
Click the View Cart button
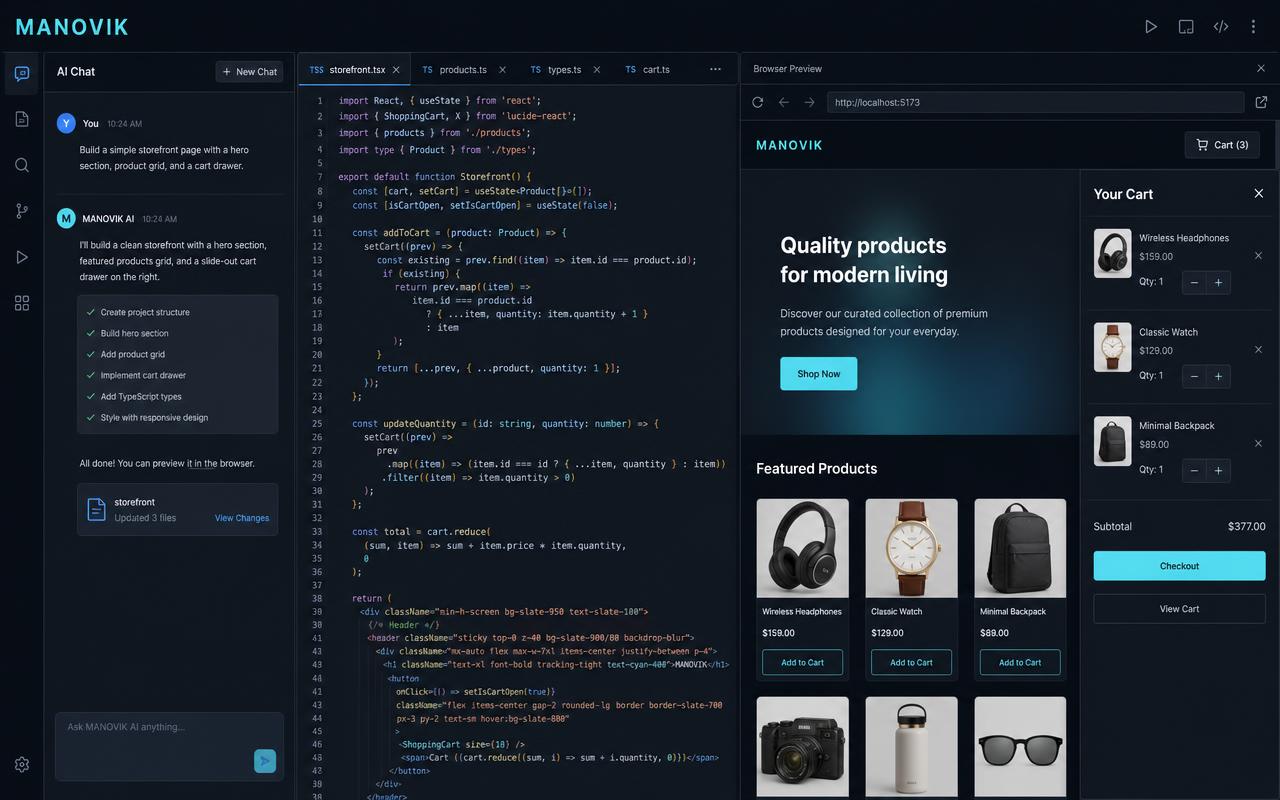pyautogui.click(x=1179, y=609)
